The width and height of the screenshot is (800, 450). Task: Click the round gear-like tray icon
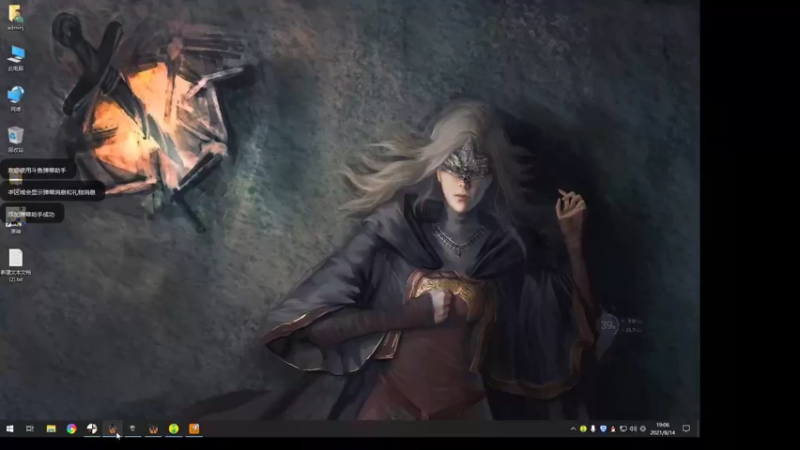click(x=643, y=429)
